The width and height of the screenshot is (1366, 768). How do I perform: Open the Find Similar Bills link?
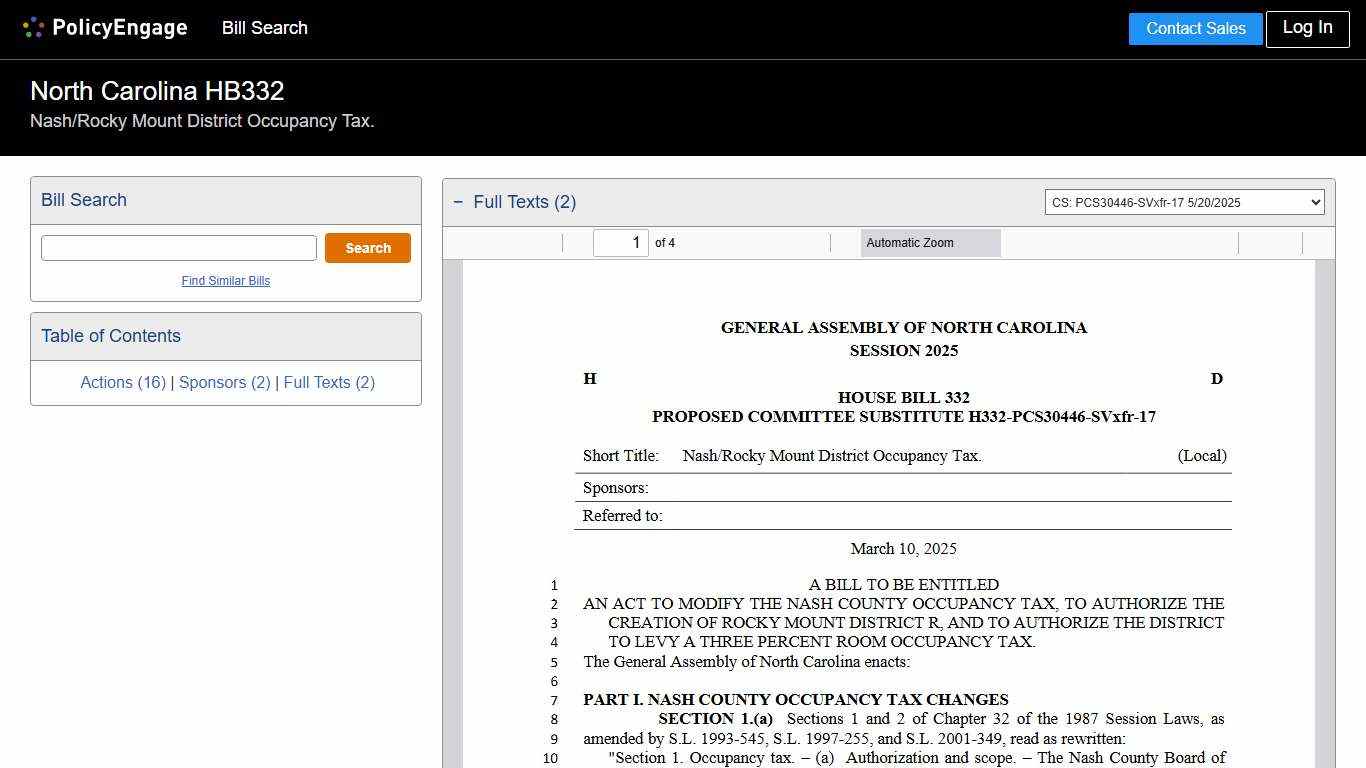point(226,281)
